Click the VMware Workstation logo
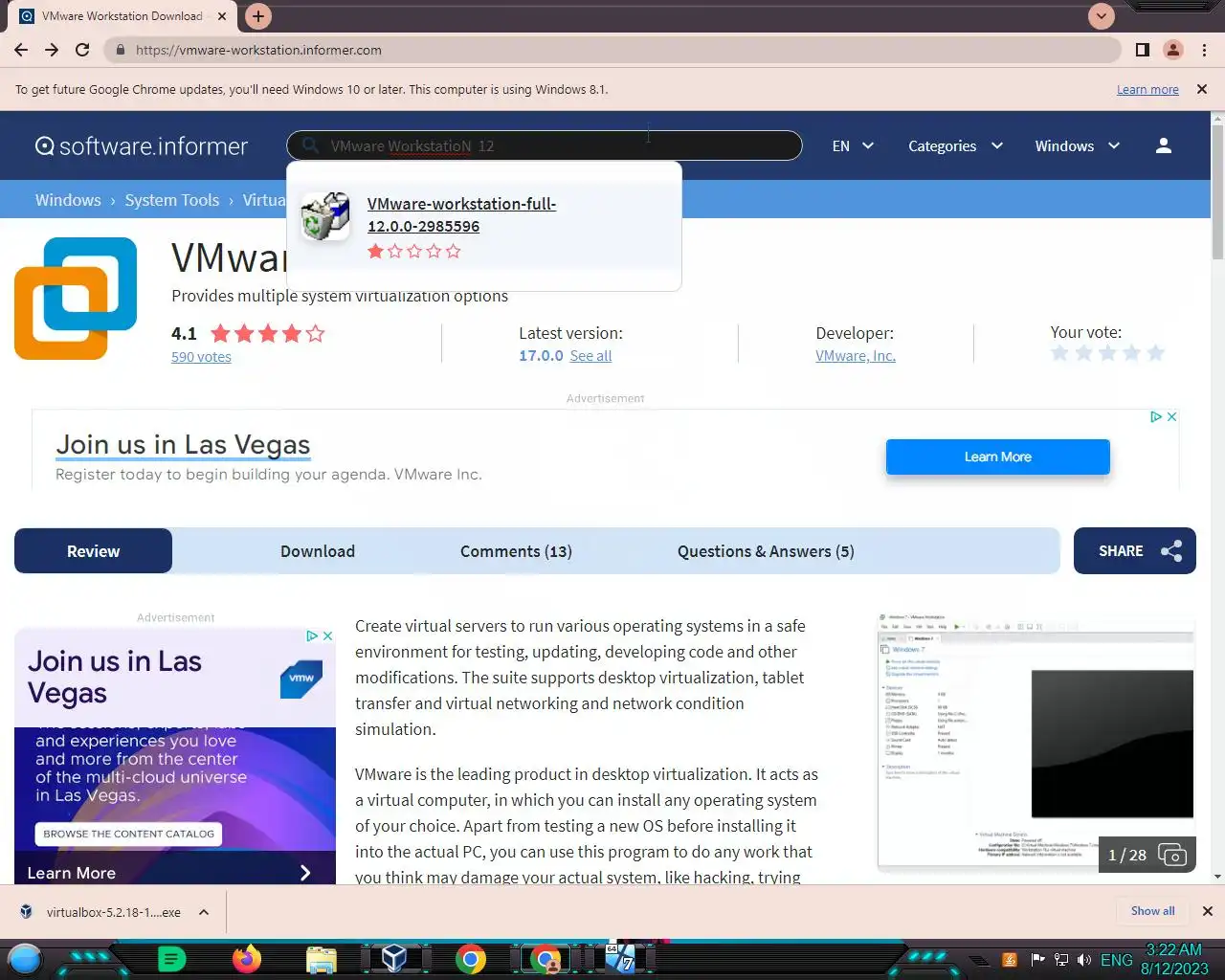This screenshot has width=1225, height=980. [76, 299]
